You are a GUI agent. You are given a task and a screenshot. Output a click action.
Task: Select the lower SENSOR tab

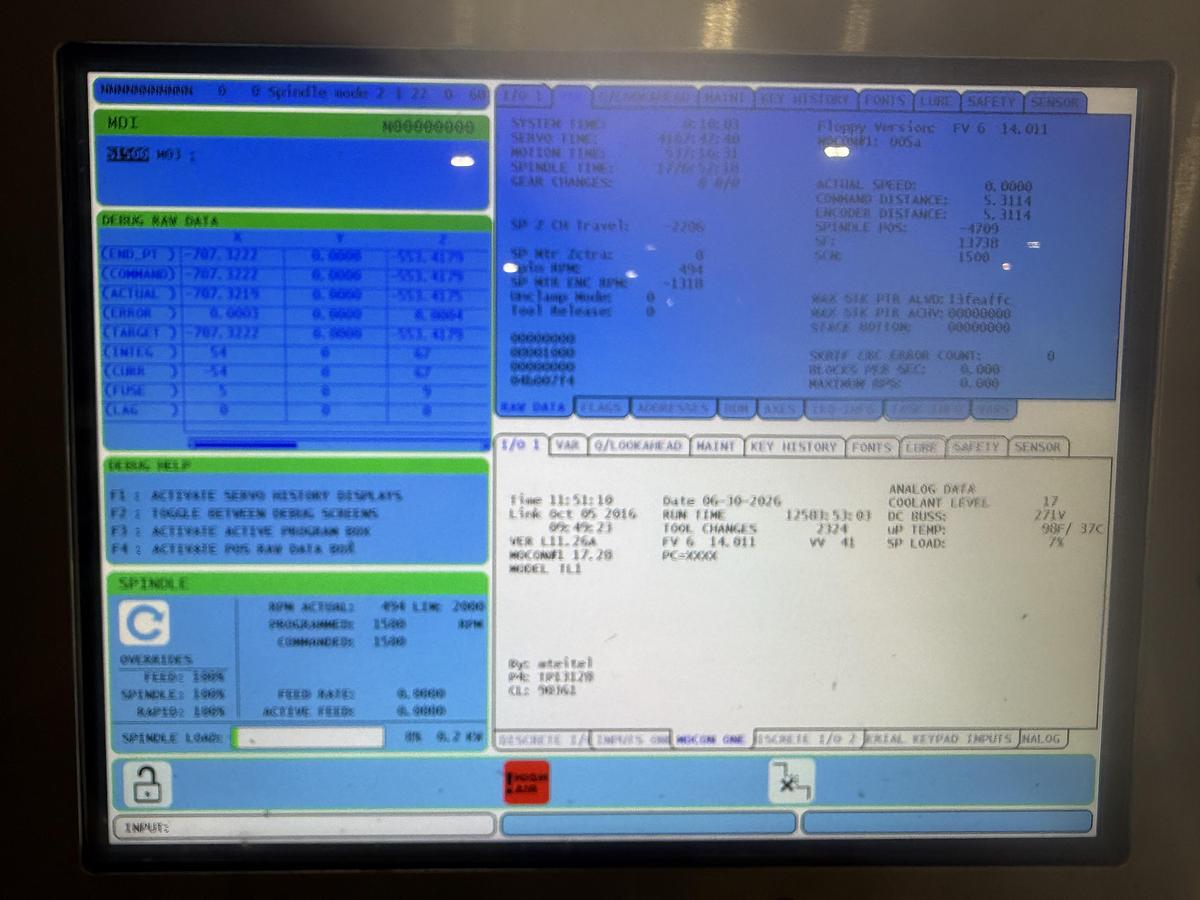[1038, 447]
